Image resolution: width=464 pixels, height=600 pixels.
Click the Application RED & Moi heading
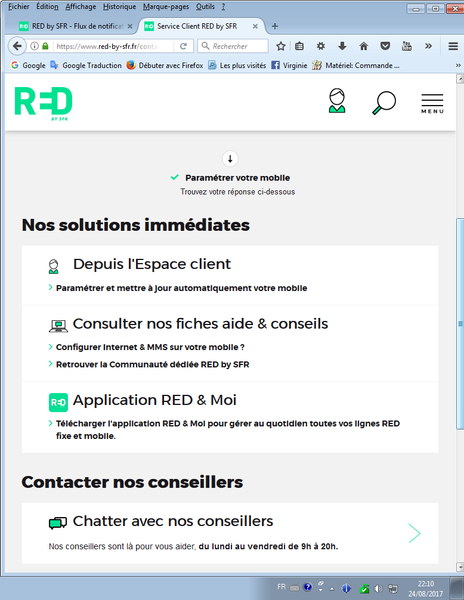coord(155,400)
